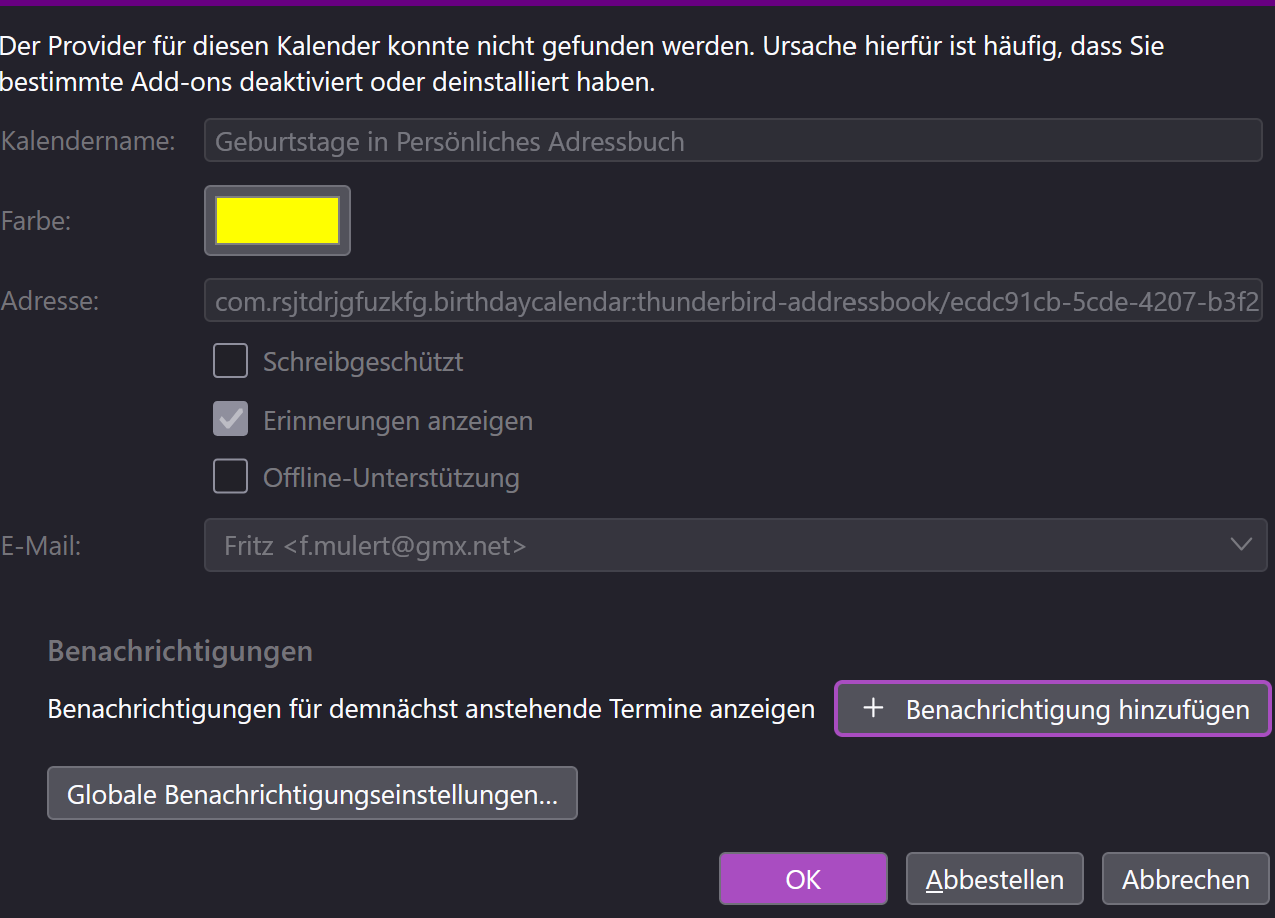
Task: Click into the Adresse field
Action: (732, 300)
